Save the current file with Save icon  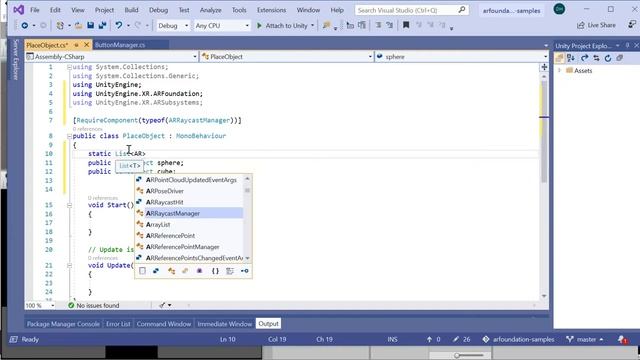tap(90, 25)
